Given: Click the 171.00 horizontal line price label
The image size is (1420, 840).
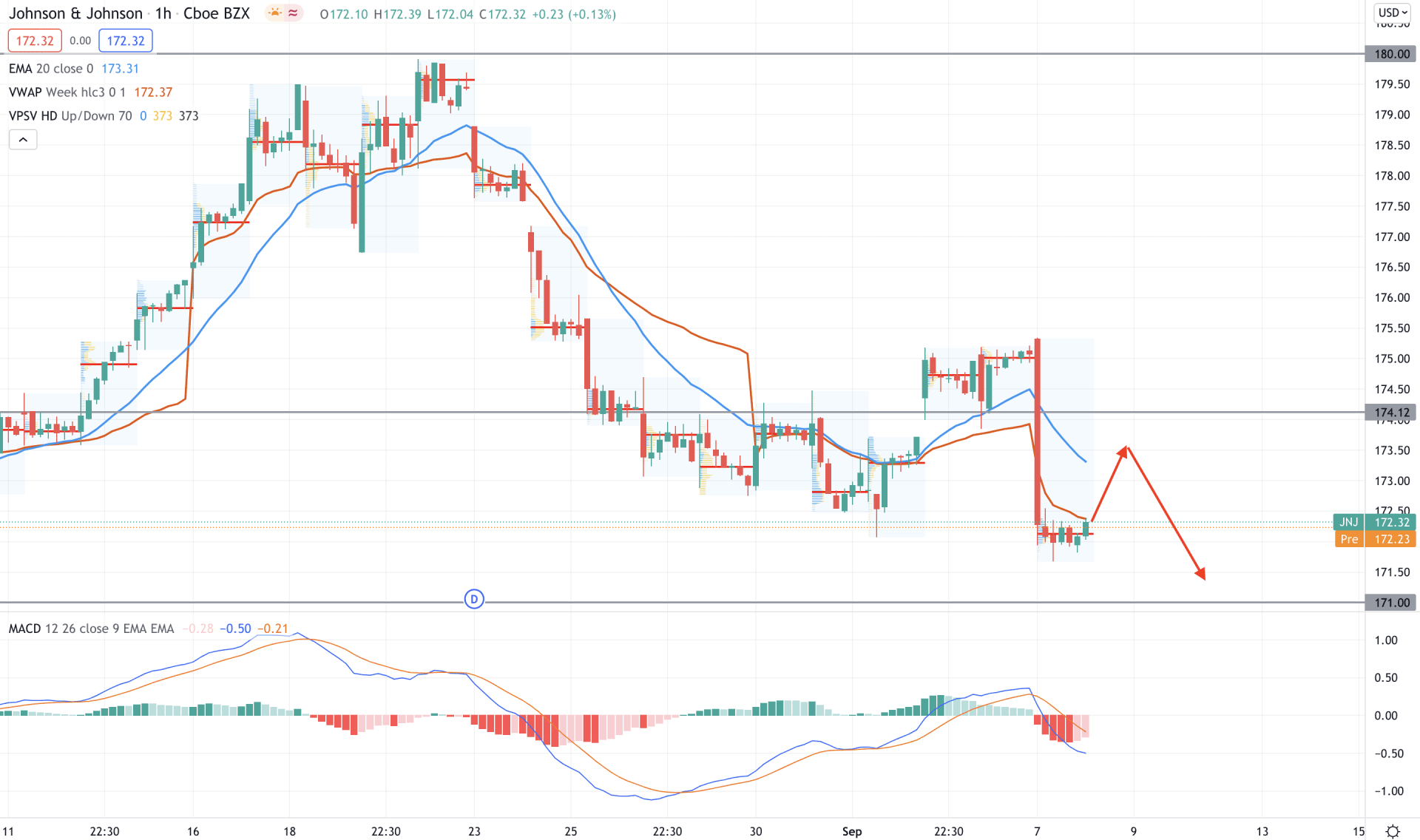Looking at the screenshot, I should coord(1391,603).
